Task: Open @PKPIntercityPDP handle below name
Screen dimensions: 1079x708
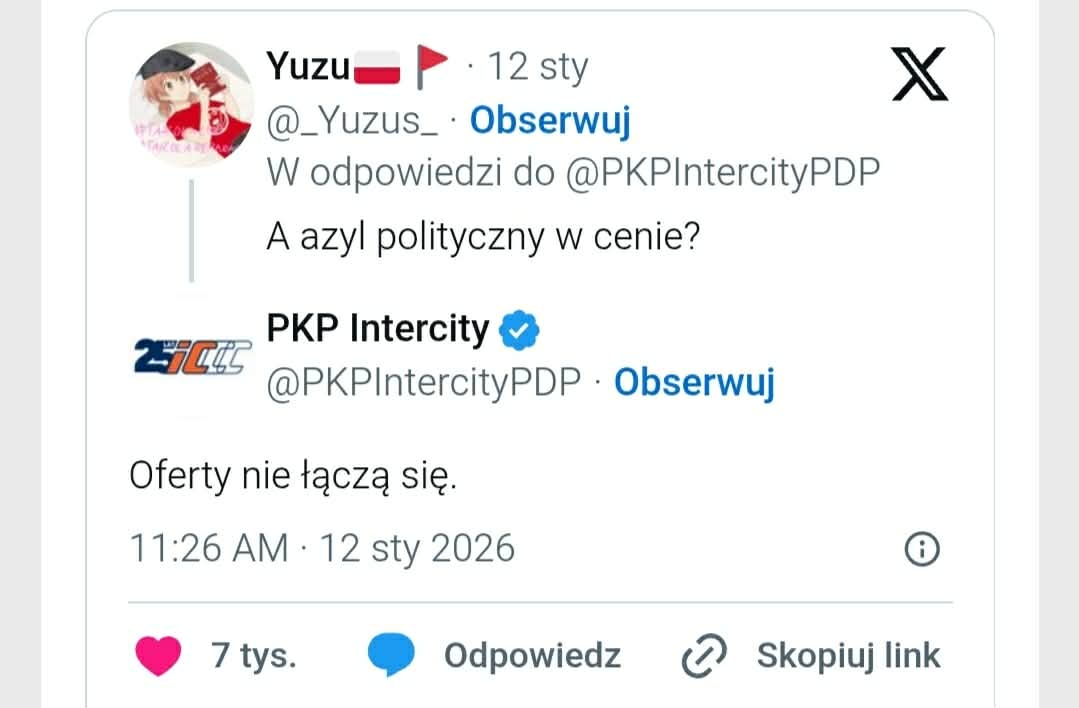Action: [424, 382]
